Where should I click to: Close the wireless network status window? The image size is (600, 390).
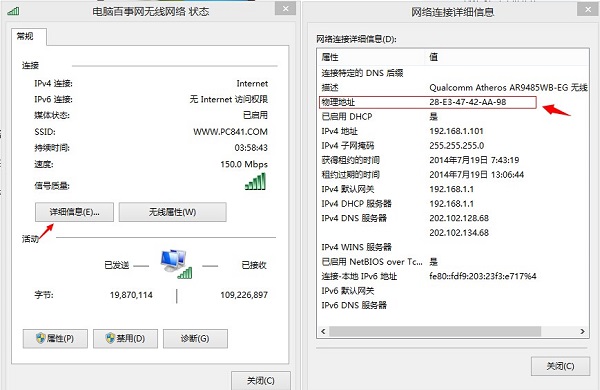[x=285, y=8]
